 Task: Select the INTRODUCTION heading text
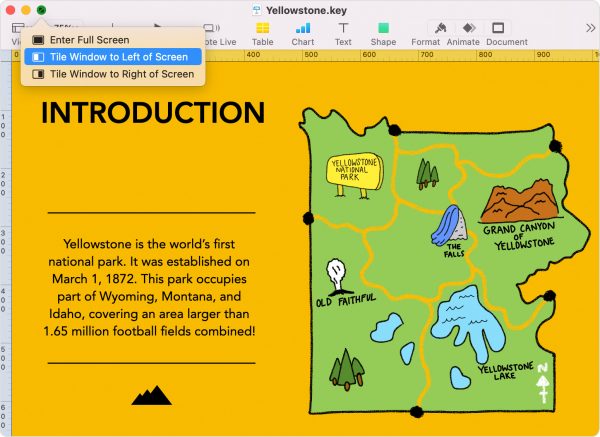153,113
